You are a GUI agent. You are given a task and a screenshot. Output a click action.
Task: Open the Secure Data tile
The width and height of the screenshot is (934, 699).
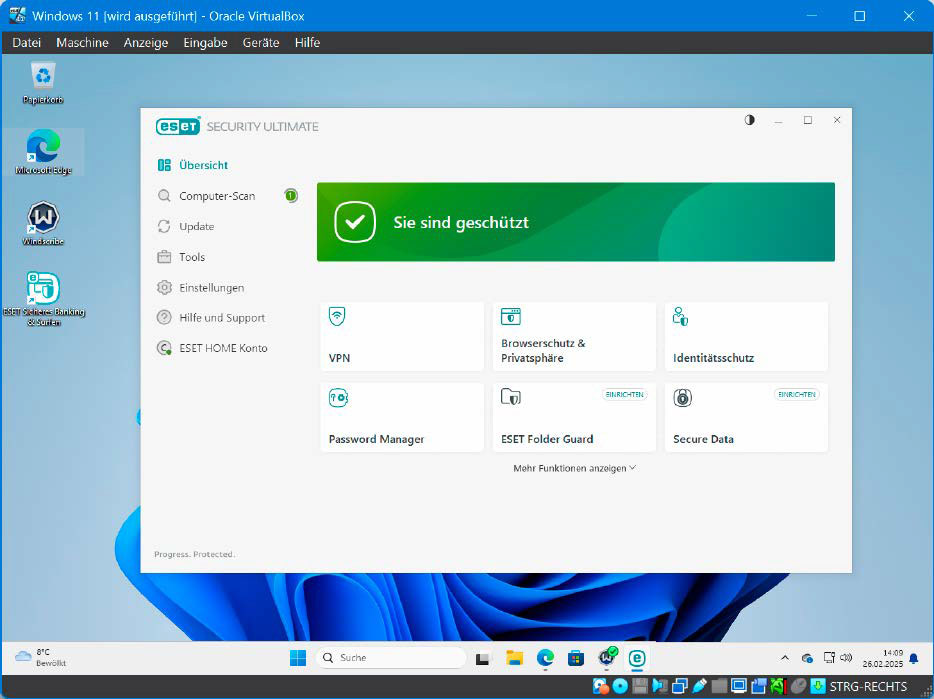tap(746, 417)
